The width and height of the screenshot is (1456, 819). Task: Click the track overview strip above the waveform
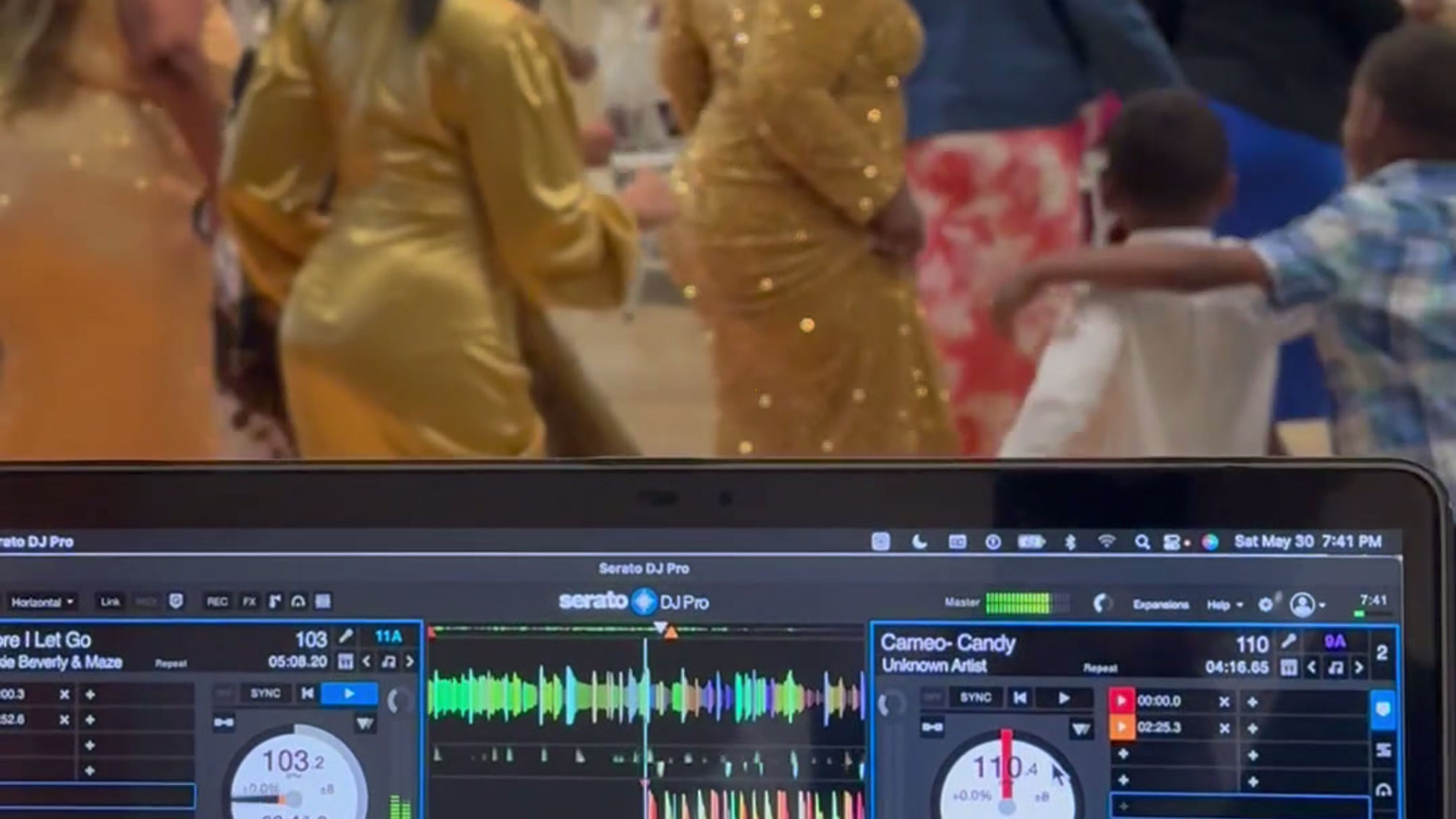(646, 631)
